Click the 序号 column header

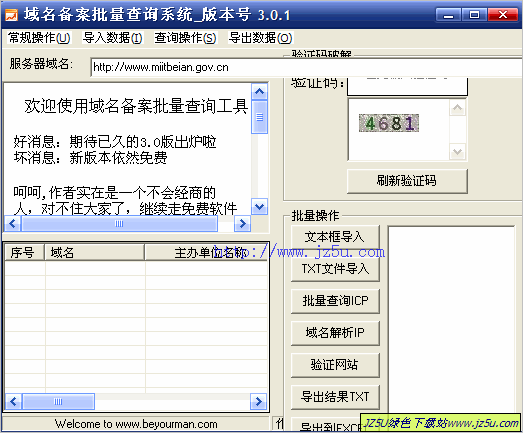24,252
